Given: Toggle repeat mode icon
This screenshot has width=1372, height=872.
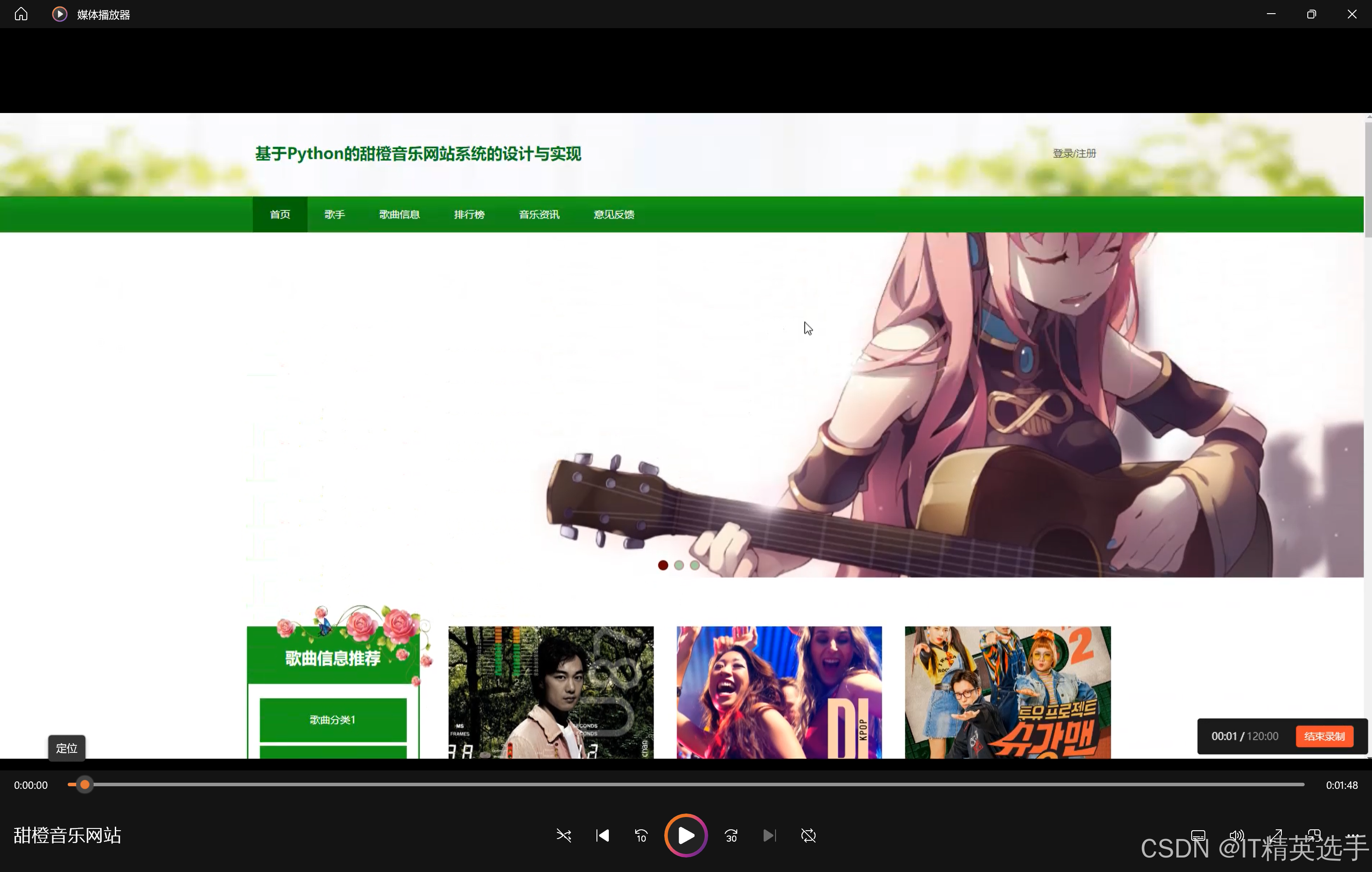Looking at the screenshot, I should [808, 836].
